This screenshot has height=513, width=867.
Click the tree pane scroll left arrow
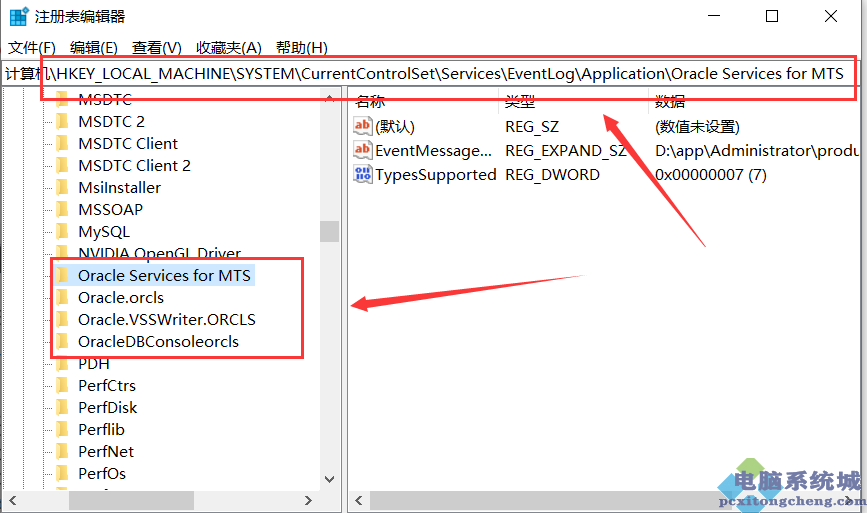tap(12, 501)
